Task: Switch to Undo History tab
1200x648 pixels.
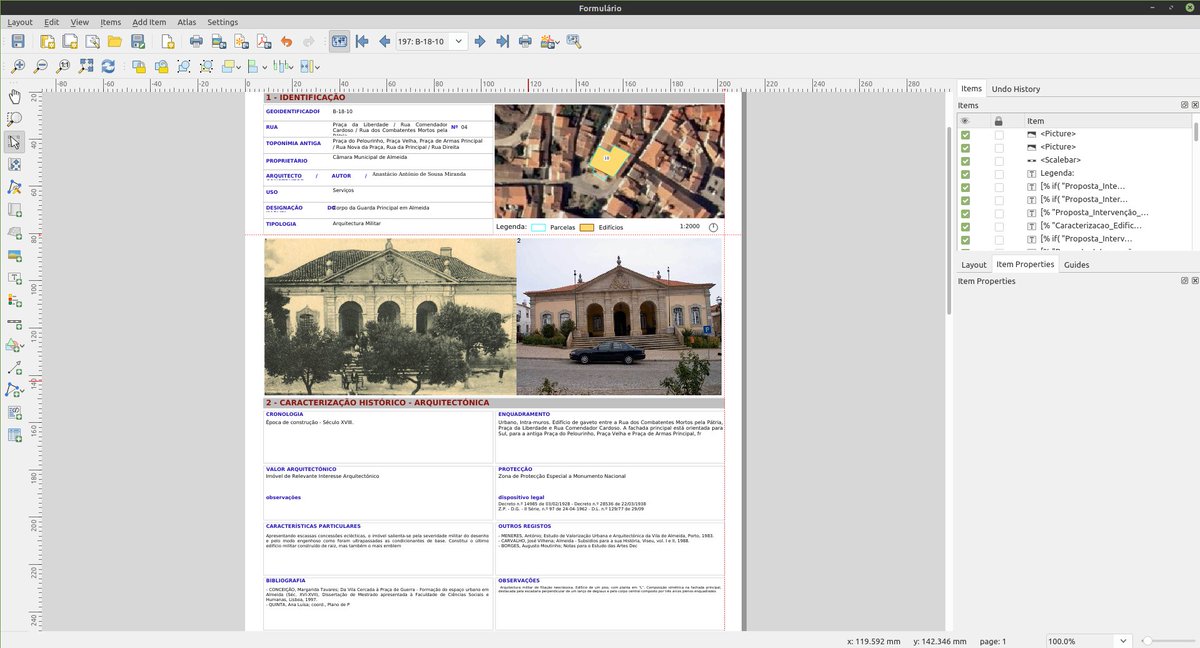Action: coord(1016,89)
